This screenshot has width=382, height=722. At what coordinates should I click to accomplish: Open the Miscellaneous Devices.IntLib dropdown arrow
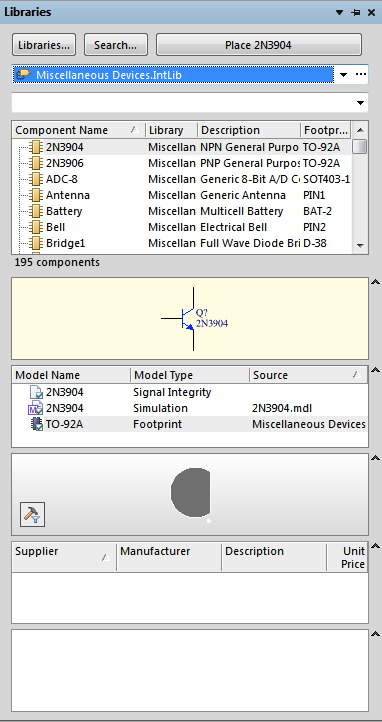click(343, 75)
